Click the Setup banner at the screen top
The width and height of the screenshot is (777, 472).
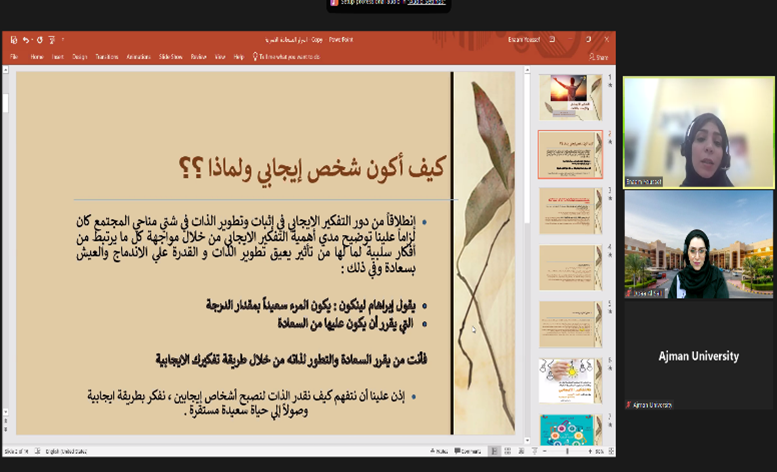(389, 4)
